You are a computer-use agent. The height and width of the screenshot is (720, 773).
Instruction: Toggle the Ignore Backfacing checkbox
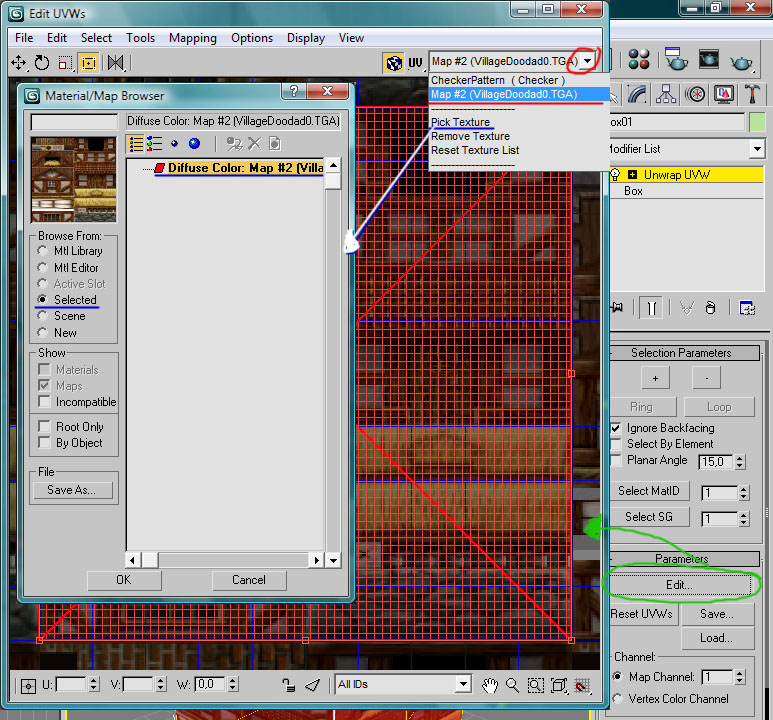pyautogui.click(x=616, y=428)
